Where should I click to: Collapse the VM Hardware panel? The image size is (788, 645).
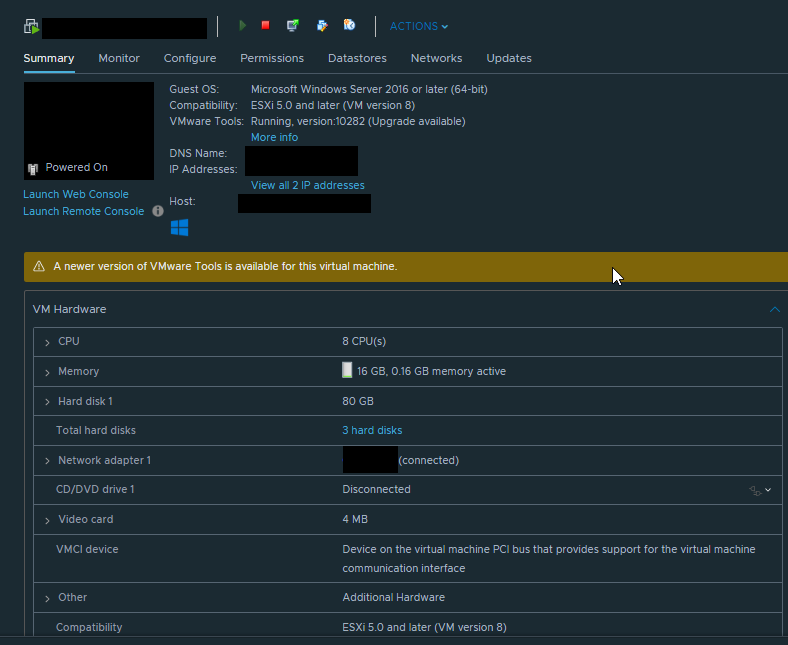(x=775, y=309)
